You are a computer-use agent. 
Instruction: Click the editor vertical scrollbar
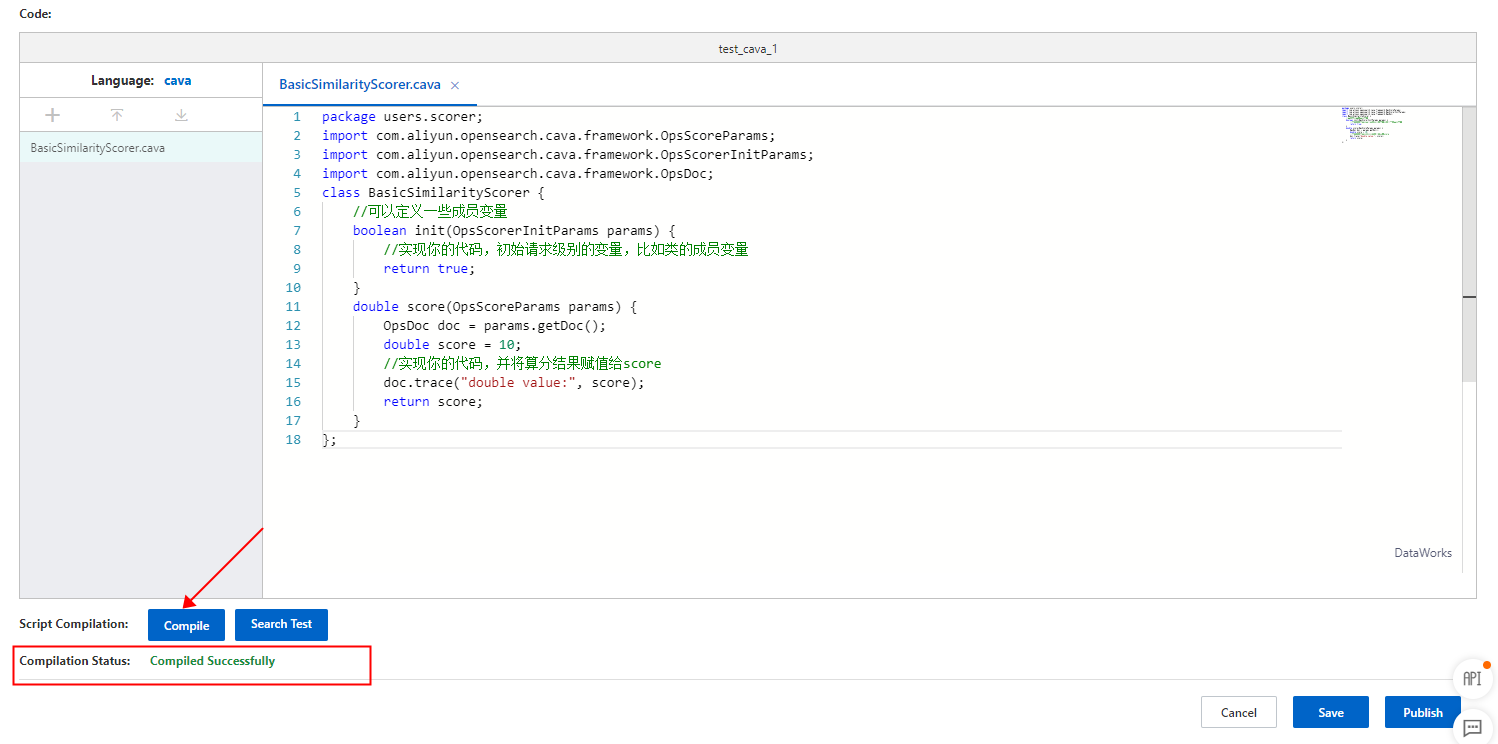[1469, 245]
